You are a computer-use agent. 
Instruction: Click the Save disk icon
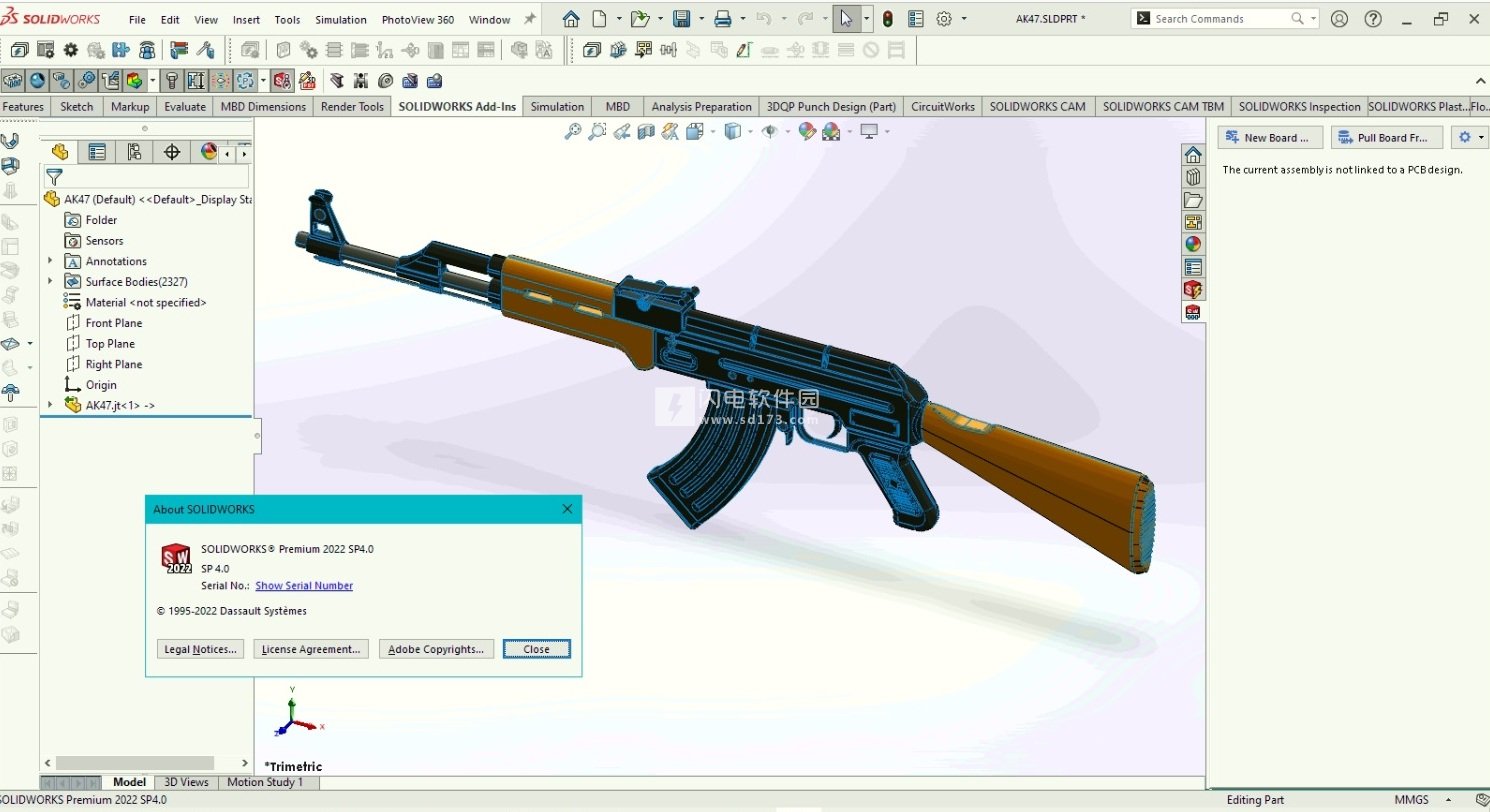[682, 19]
